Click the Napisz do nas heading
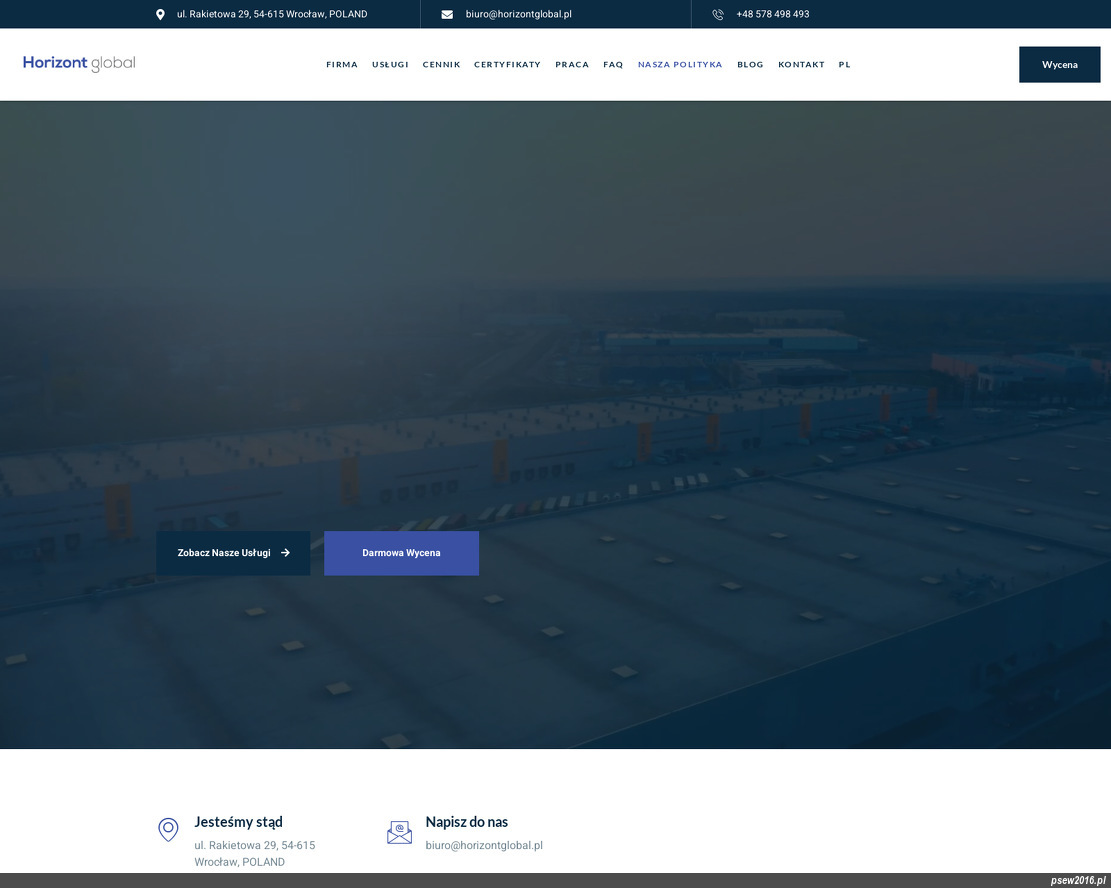This screenshot has width=1111, height=888. [x=467, y=822]
